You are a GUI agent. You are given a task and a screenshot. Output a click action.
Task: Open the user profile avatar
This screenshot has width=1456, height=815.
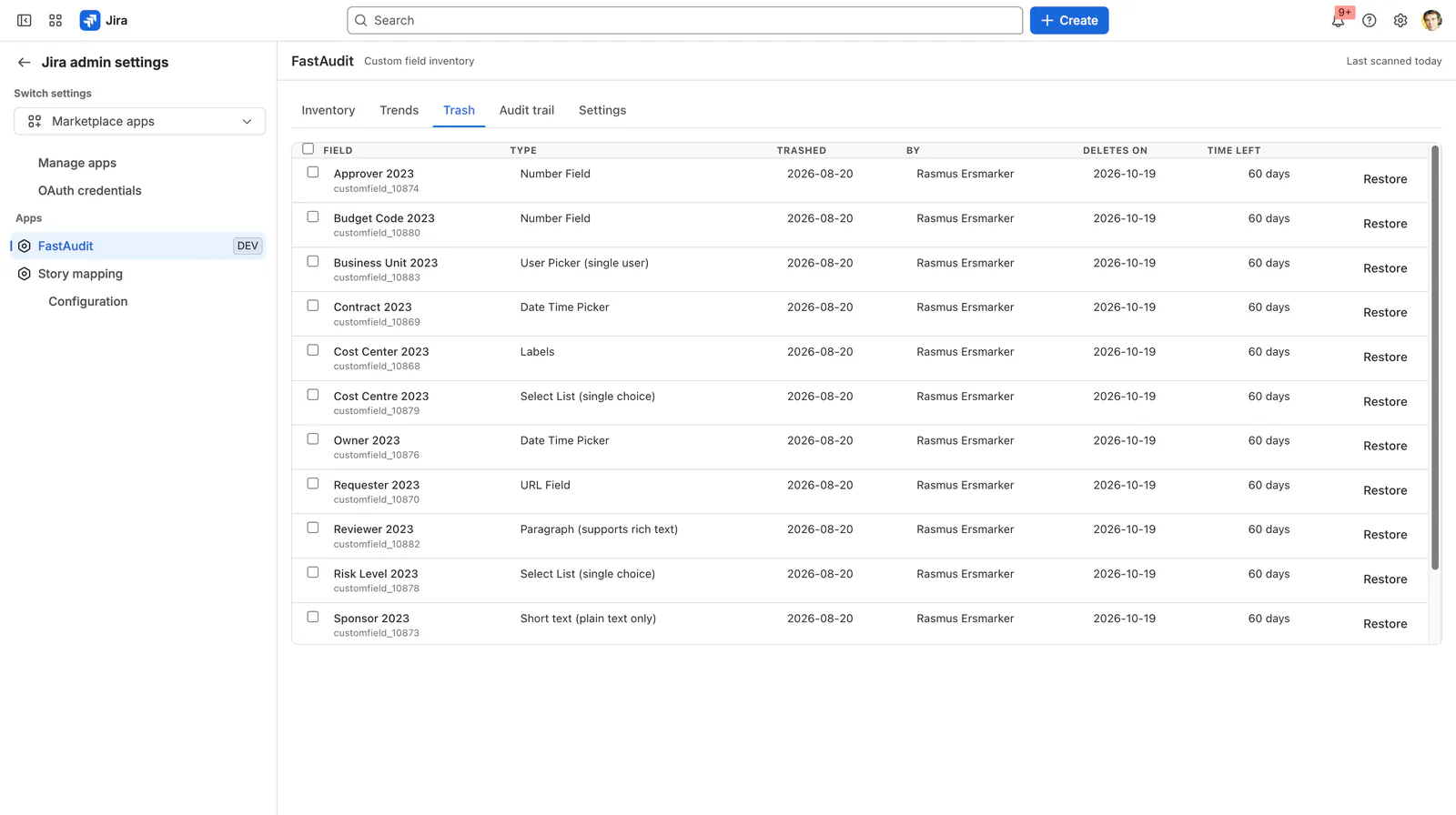[x=1431, y=20]
